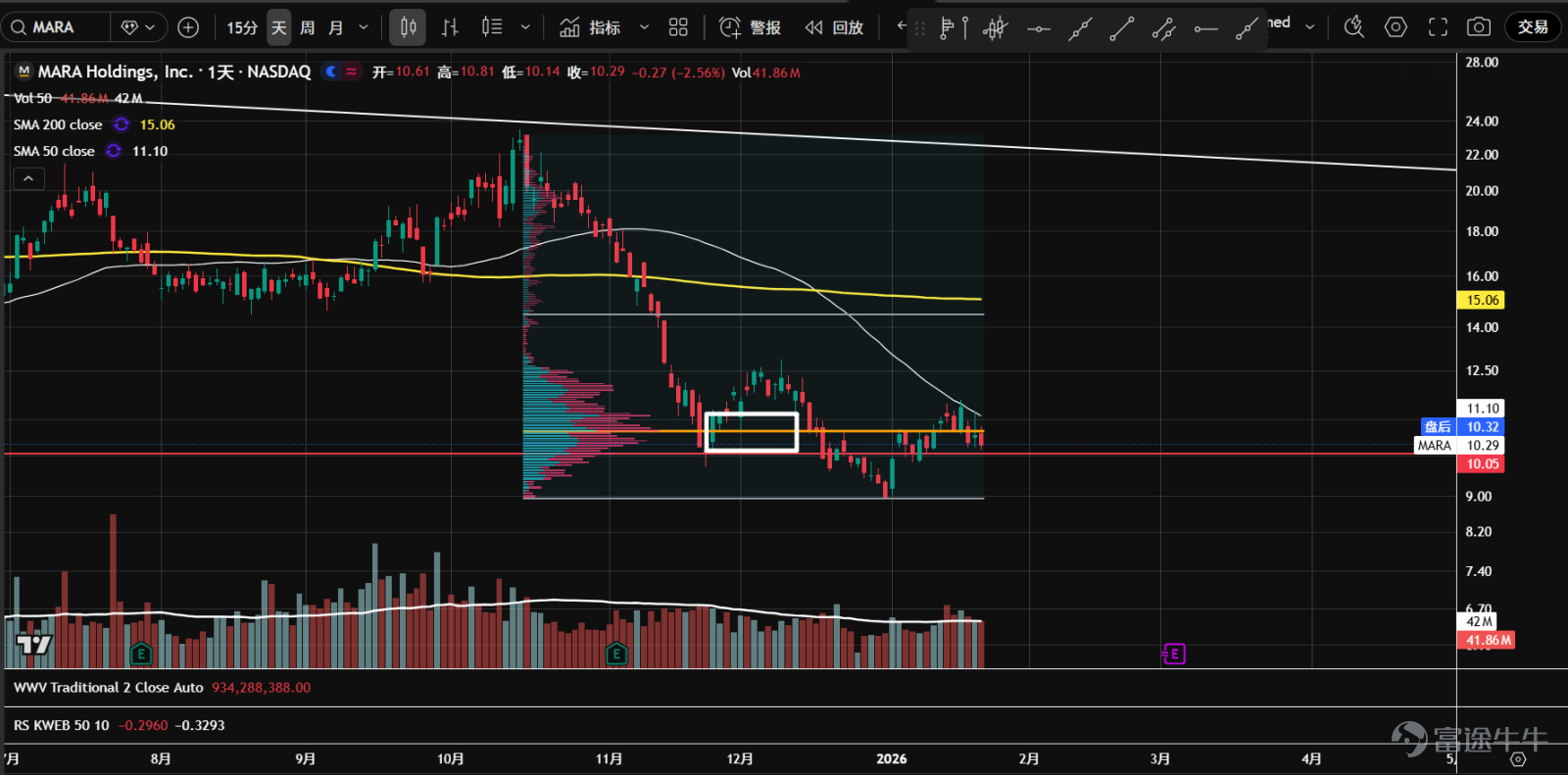Select the volume candles chart type icon

[x=492, y=27]
